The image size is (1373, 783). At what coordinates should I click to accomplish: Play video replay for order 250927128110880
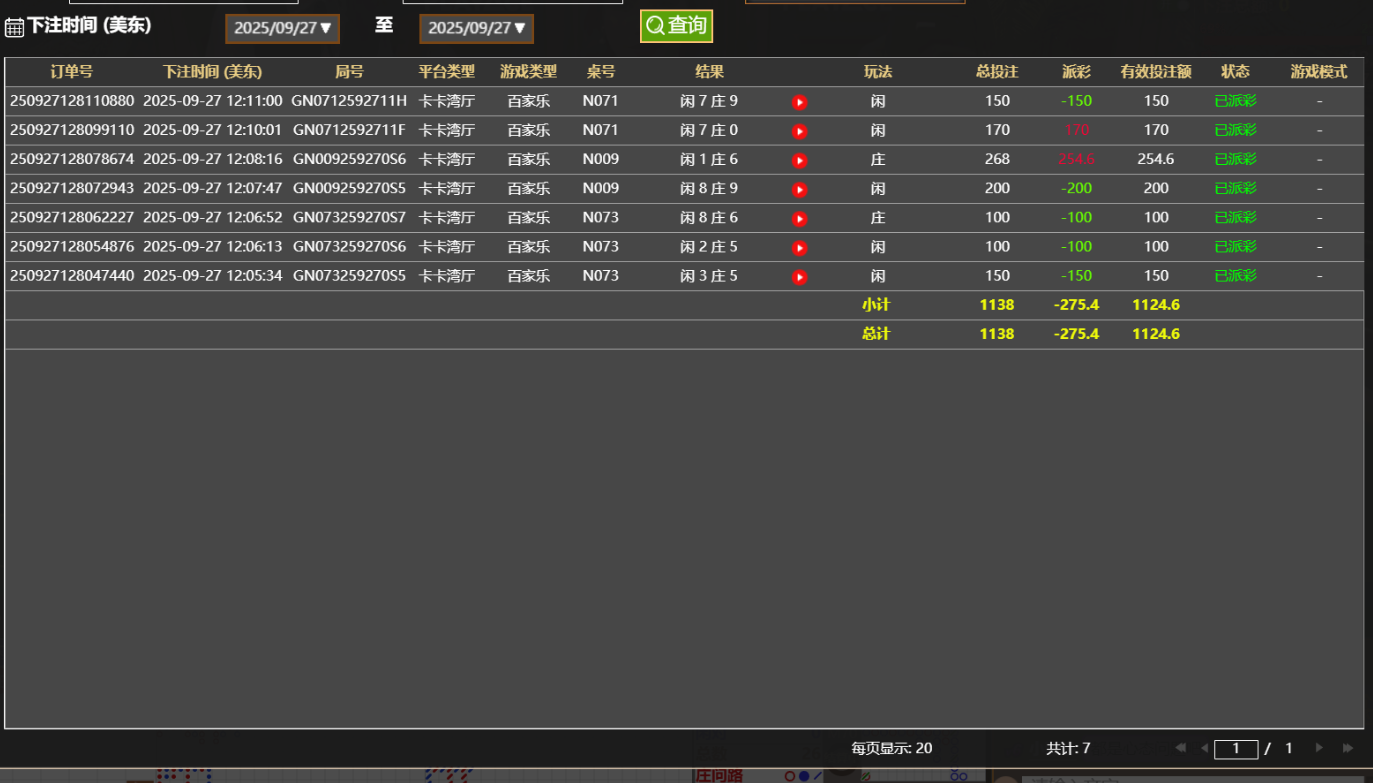pos(799,102)
